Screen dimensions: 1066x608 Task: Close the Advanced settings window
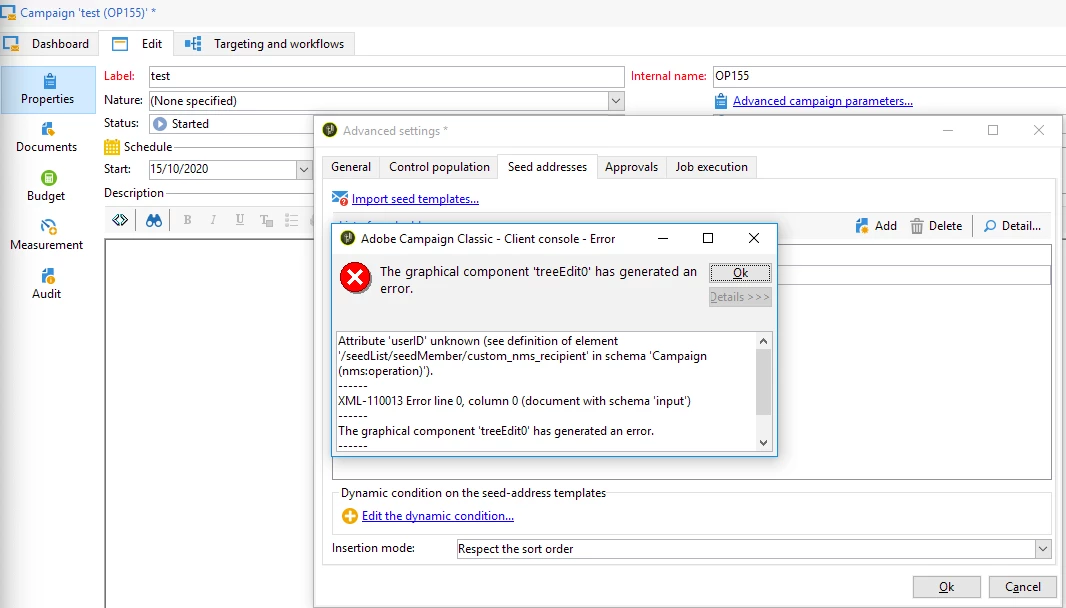(x=1039, y=130)
